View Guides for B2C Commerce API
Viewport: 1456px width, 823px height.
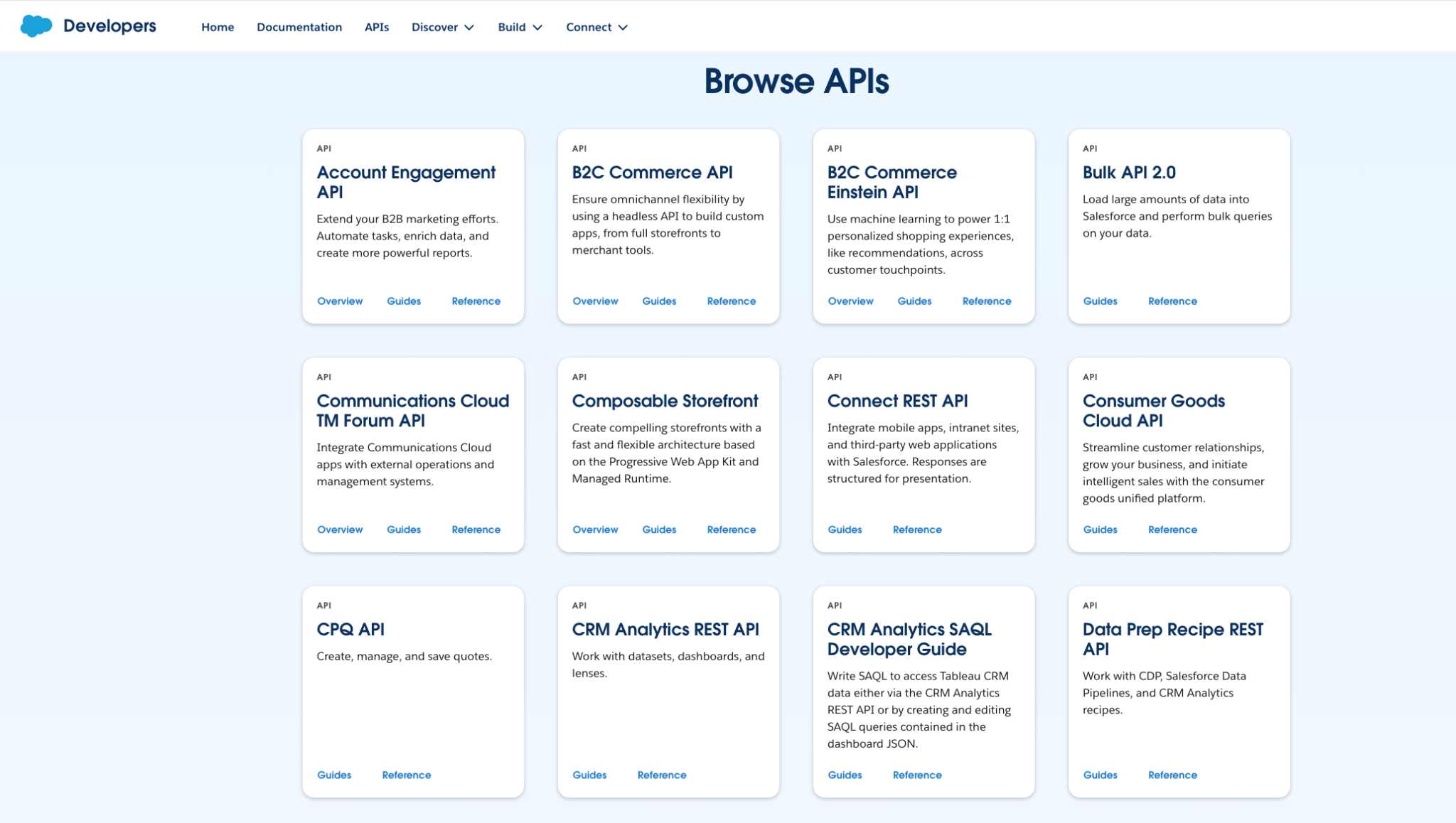coord(658,301)
